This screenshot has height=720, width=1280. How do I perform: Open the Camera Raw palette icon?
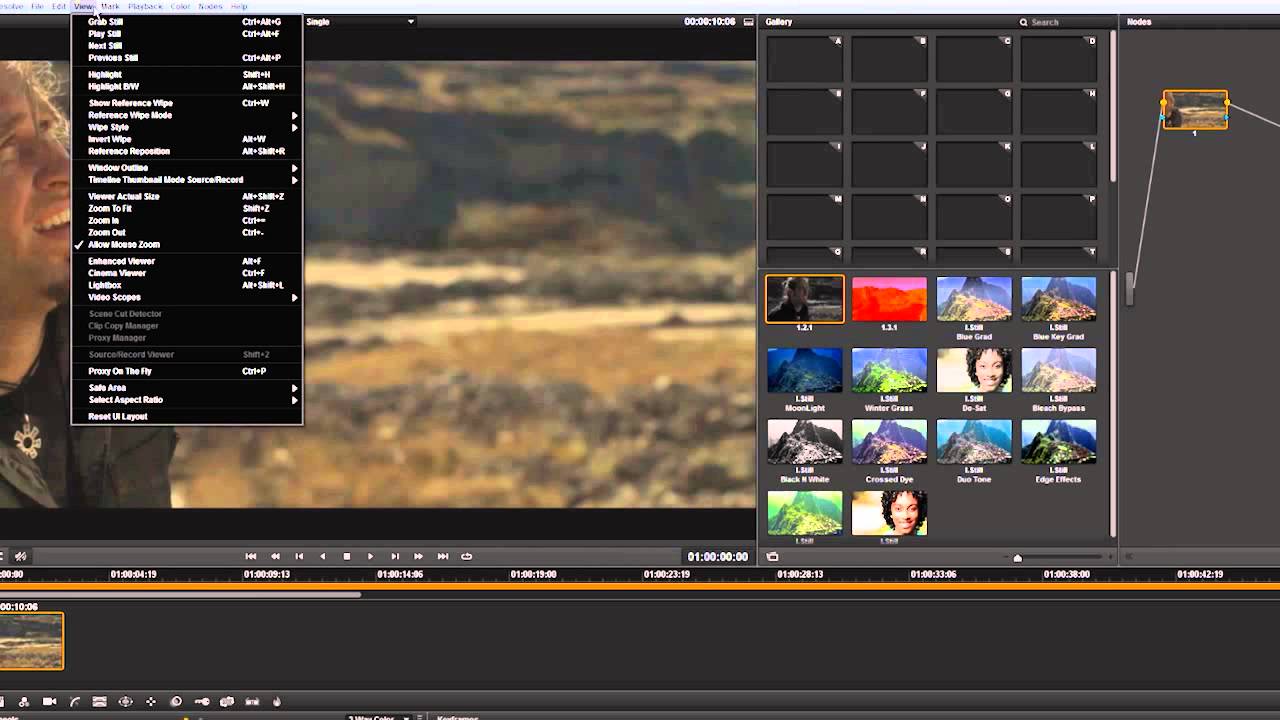click(49, 702)
